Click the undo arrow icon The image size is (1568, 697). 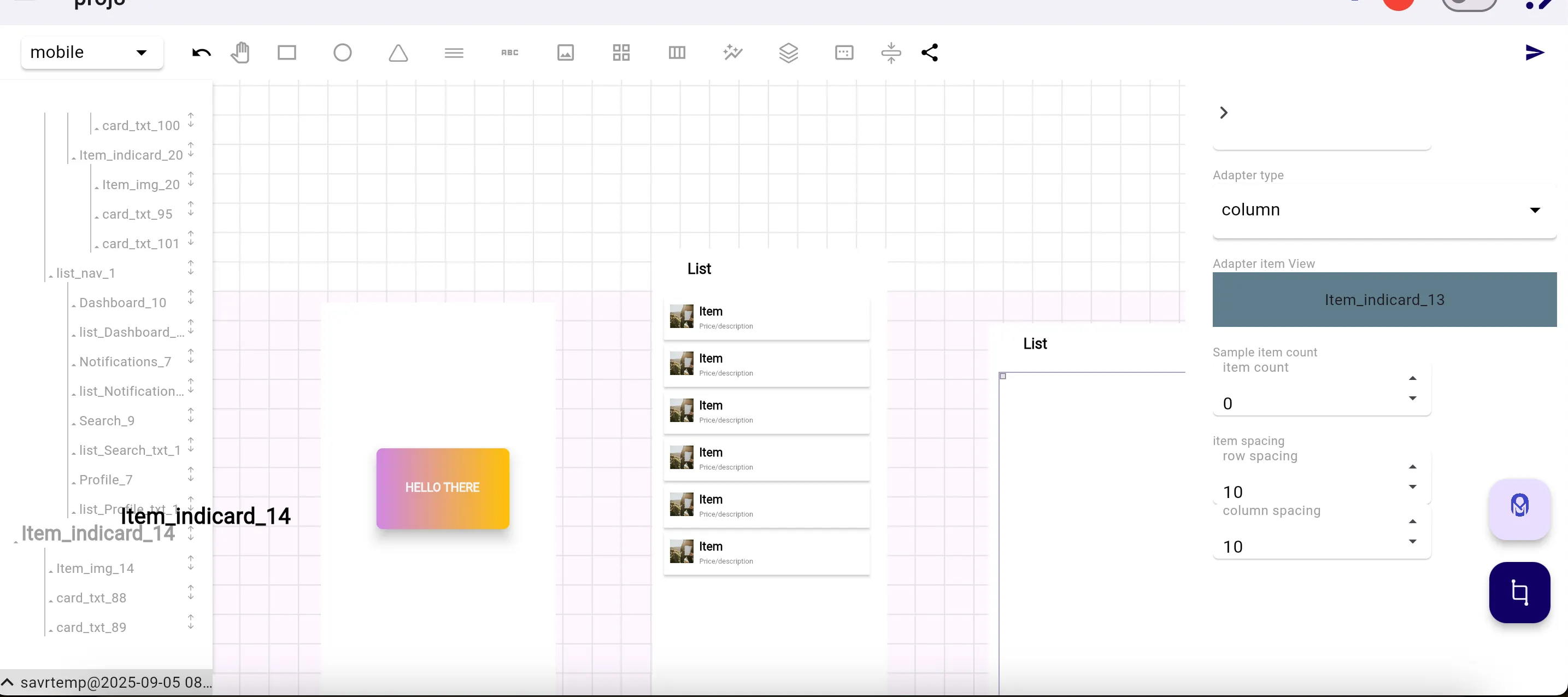click(202, 53)
